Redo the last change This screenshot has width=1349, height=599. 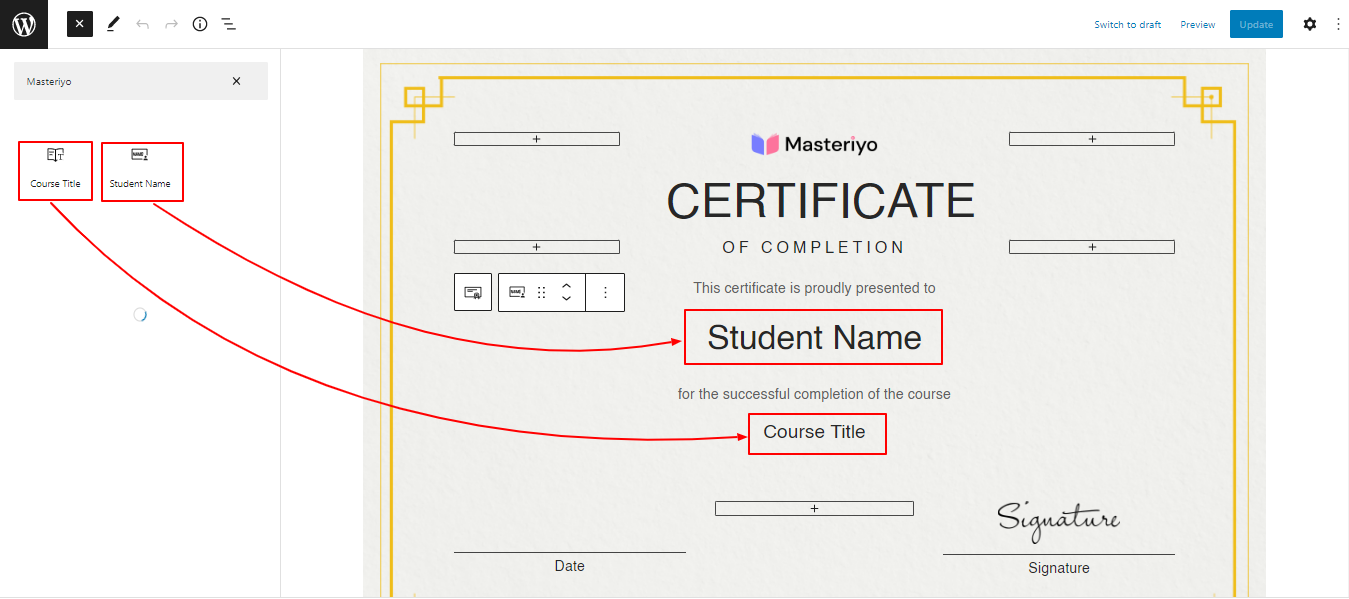tap(171, 24)
